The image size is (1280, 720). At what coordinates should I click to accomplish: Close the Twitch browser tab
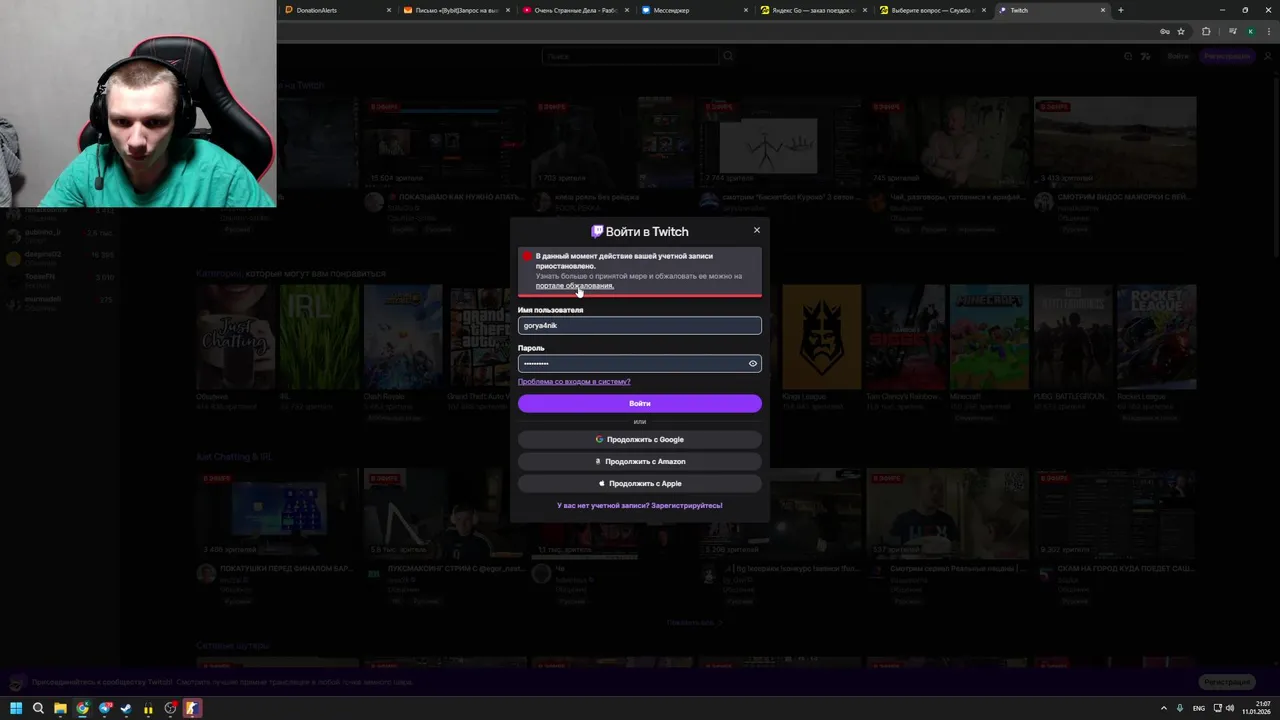1103,10
